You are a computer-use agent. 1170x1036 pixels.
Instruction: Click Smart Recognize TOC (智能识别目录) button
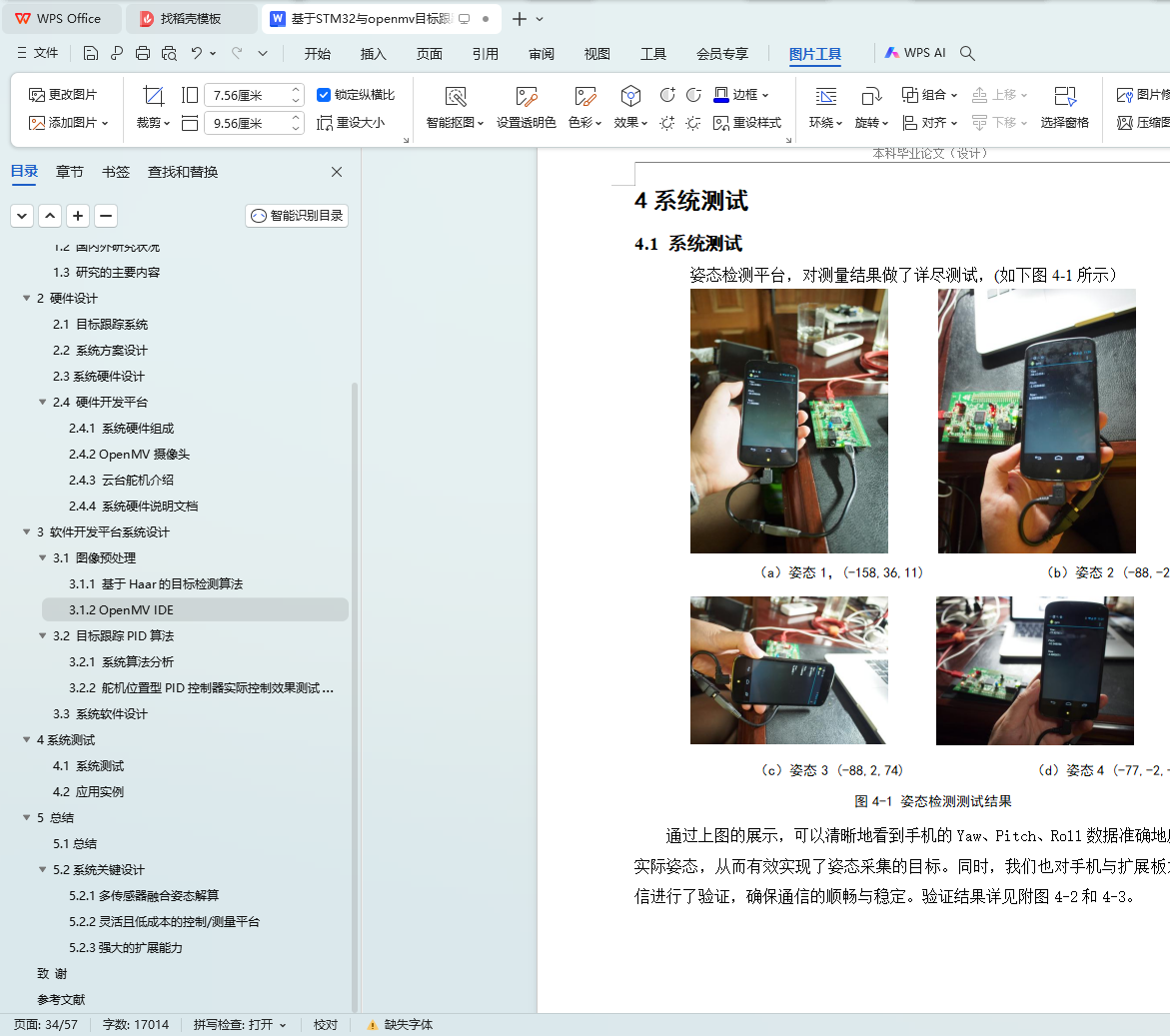[297, 216]
